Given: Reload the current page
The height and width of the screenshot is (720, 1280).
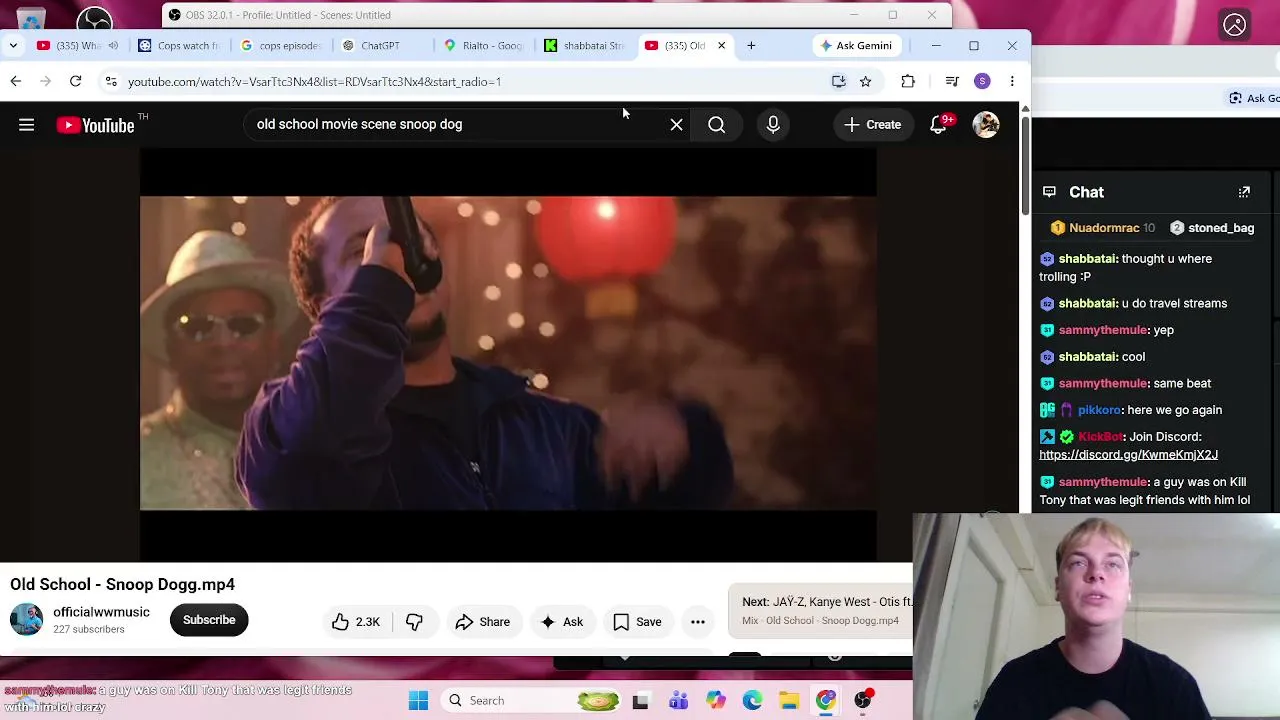Looking at the screenshot, I should (75, 81).
